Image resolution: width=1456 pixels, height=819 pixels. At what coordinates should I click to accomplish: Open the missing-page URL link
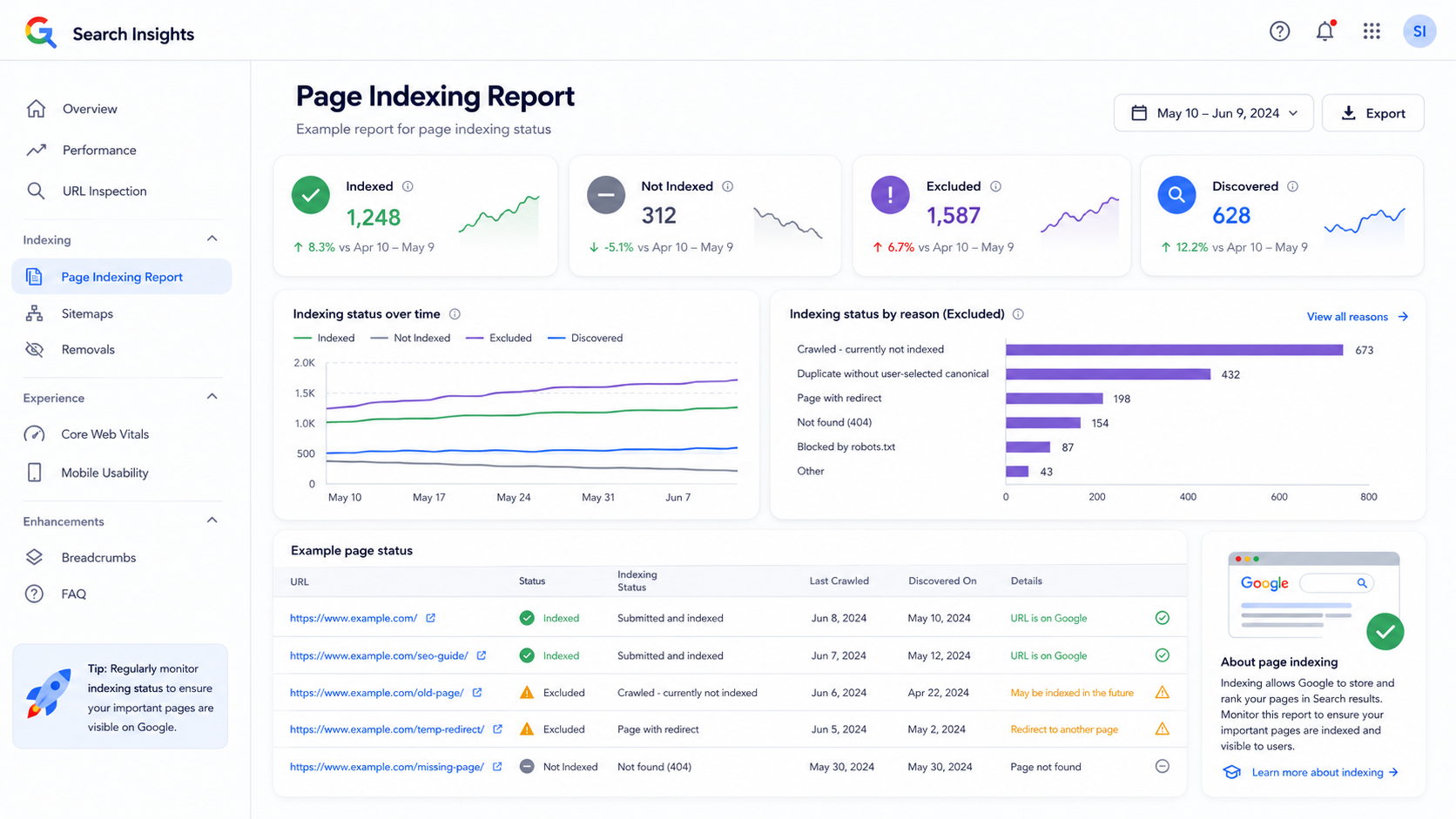coord(387,767)
